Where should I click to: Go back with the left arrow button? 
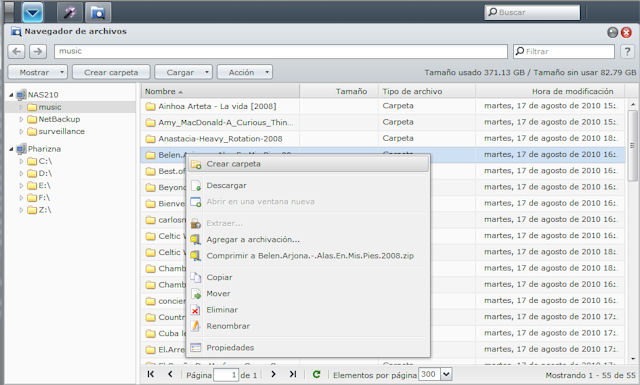coord(17,51)
